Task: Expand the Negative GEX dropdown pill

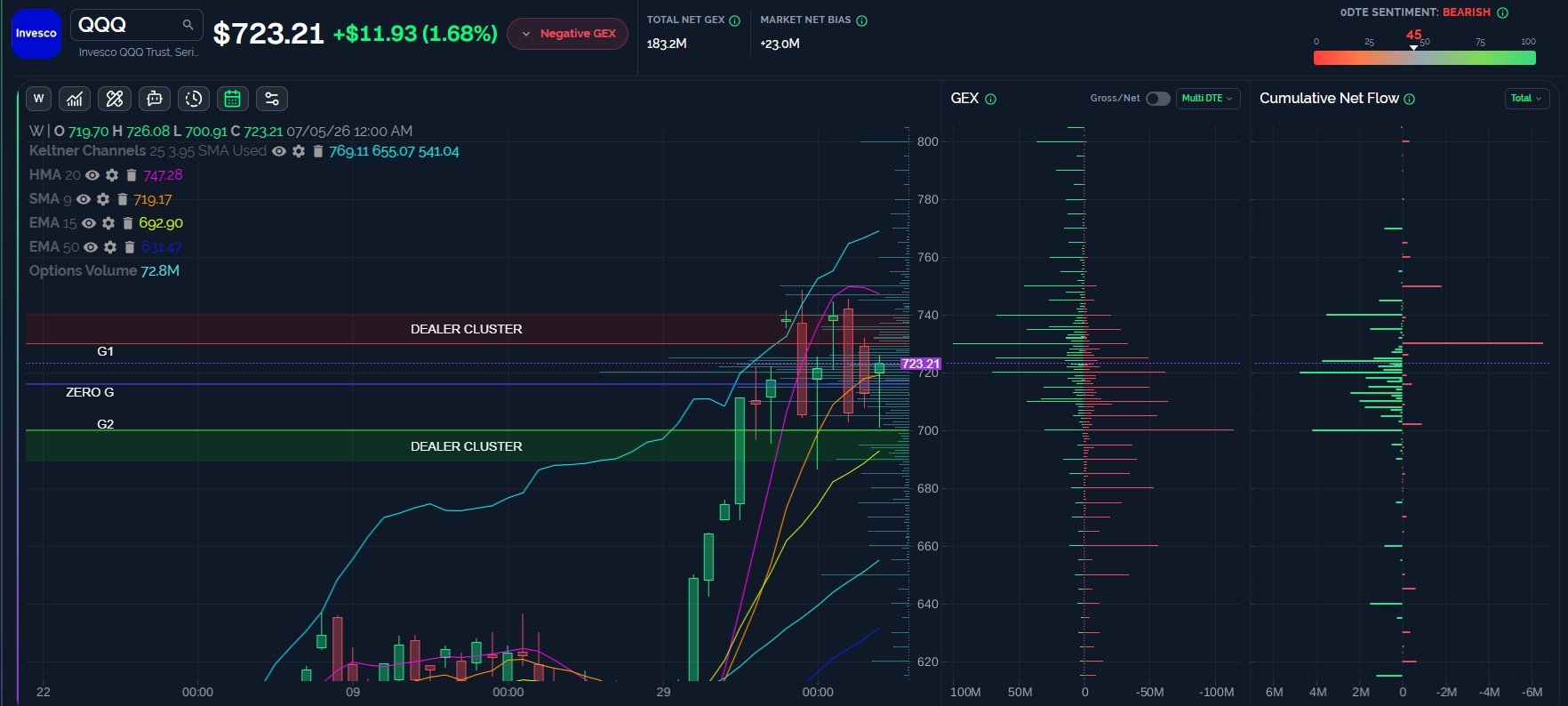Action: (567, 34)
